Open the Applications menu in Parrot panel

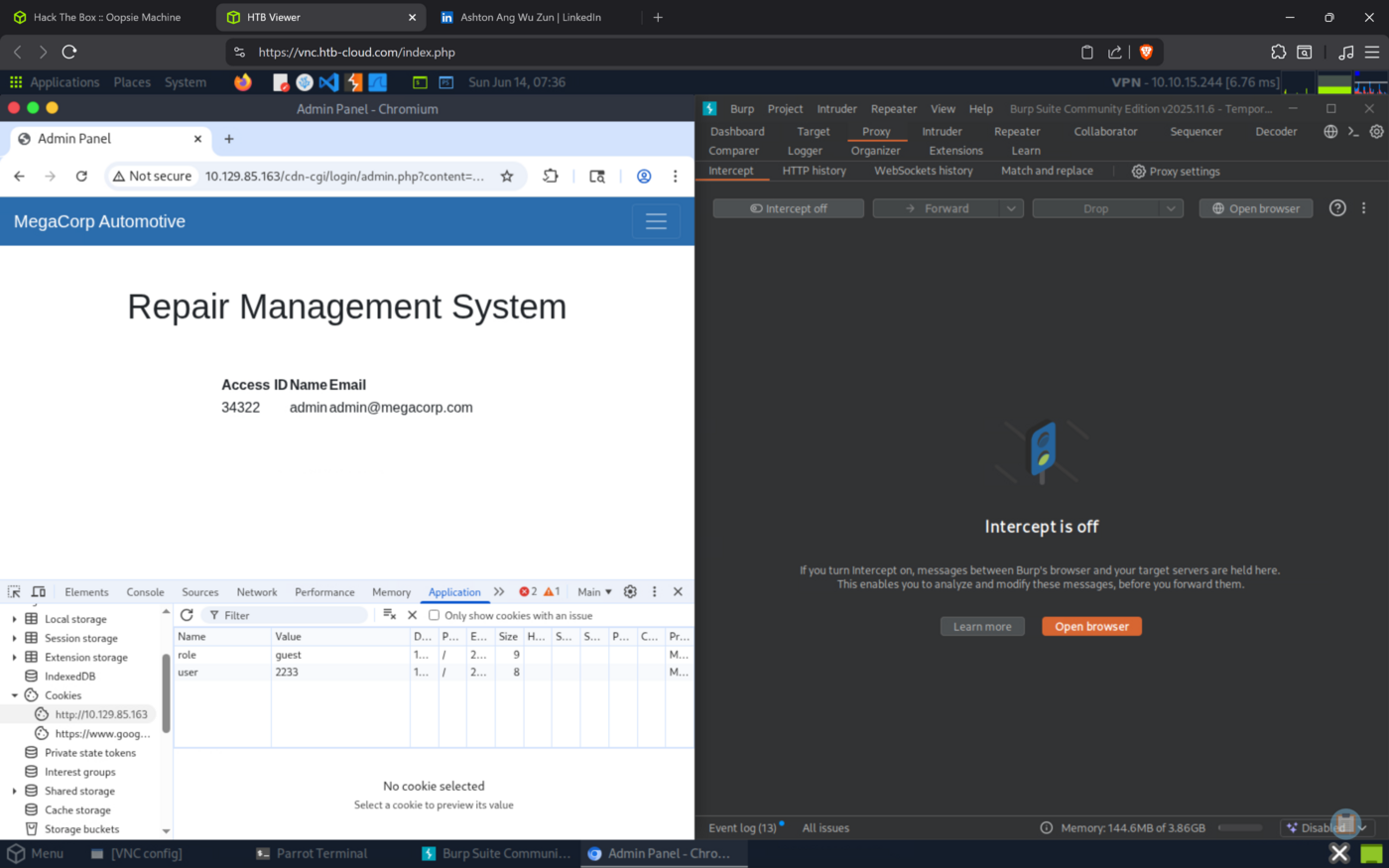coord(64,82)
